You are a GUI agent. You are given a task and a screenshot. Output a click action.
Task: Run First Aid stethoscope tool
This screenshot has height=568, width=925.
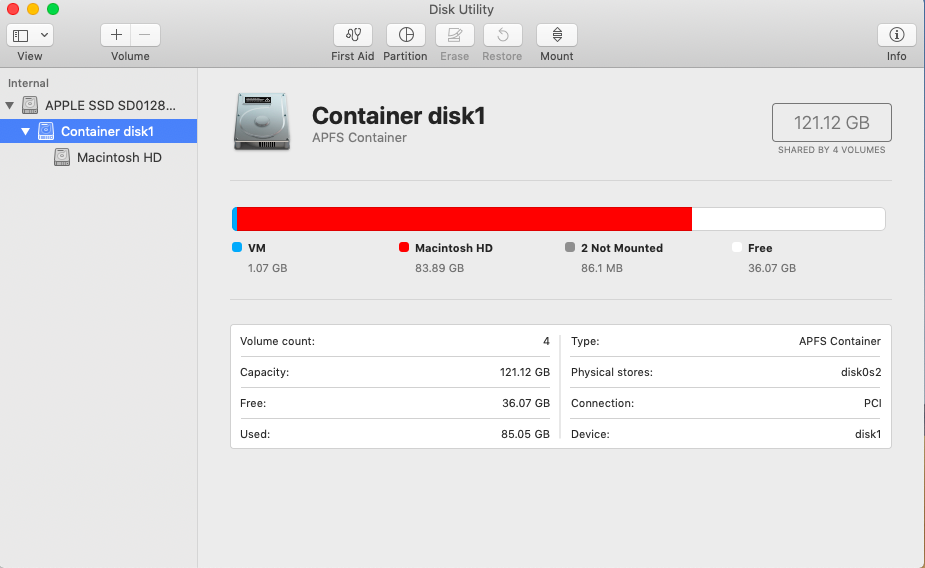pos(353,35)
